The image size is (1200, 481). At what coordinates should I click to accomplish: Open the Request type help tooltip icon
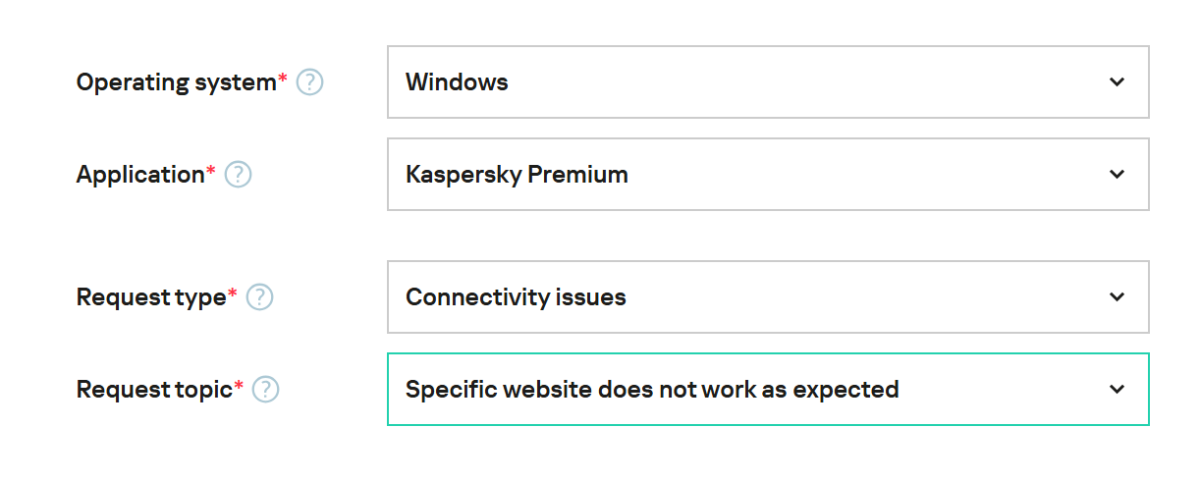point(260,298)
